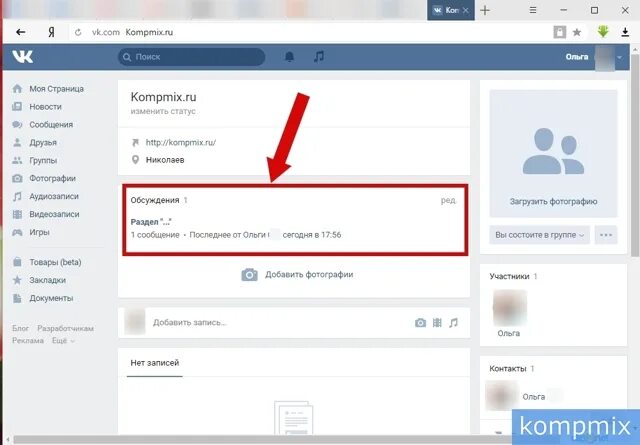
Task: Click video icon in Add post box
Action: (437, 323)
